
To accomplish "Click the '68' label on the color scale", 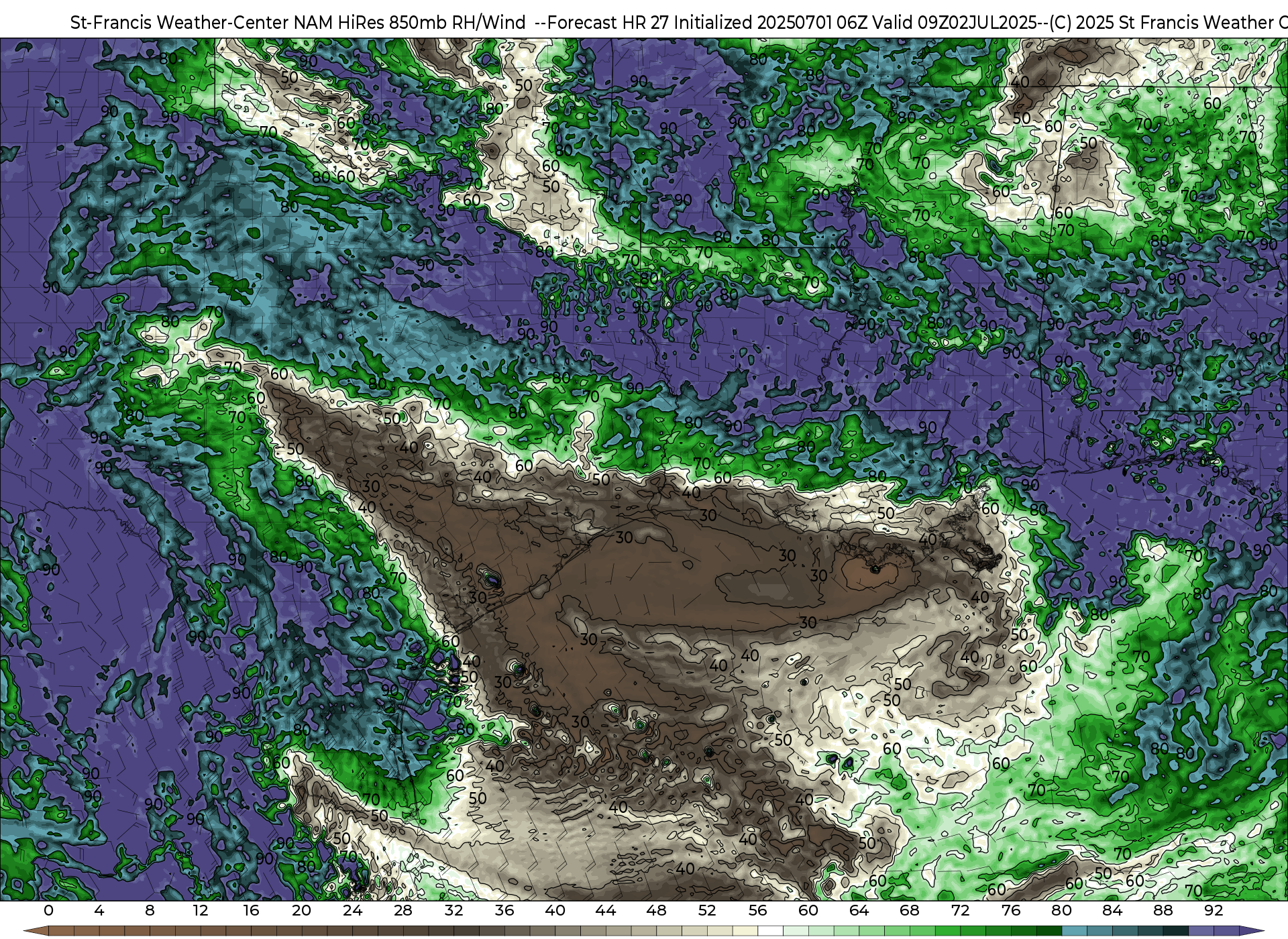I will pos(910,910).
